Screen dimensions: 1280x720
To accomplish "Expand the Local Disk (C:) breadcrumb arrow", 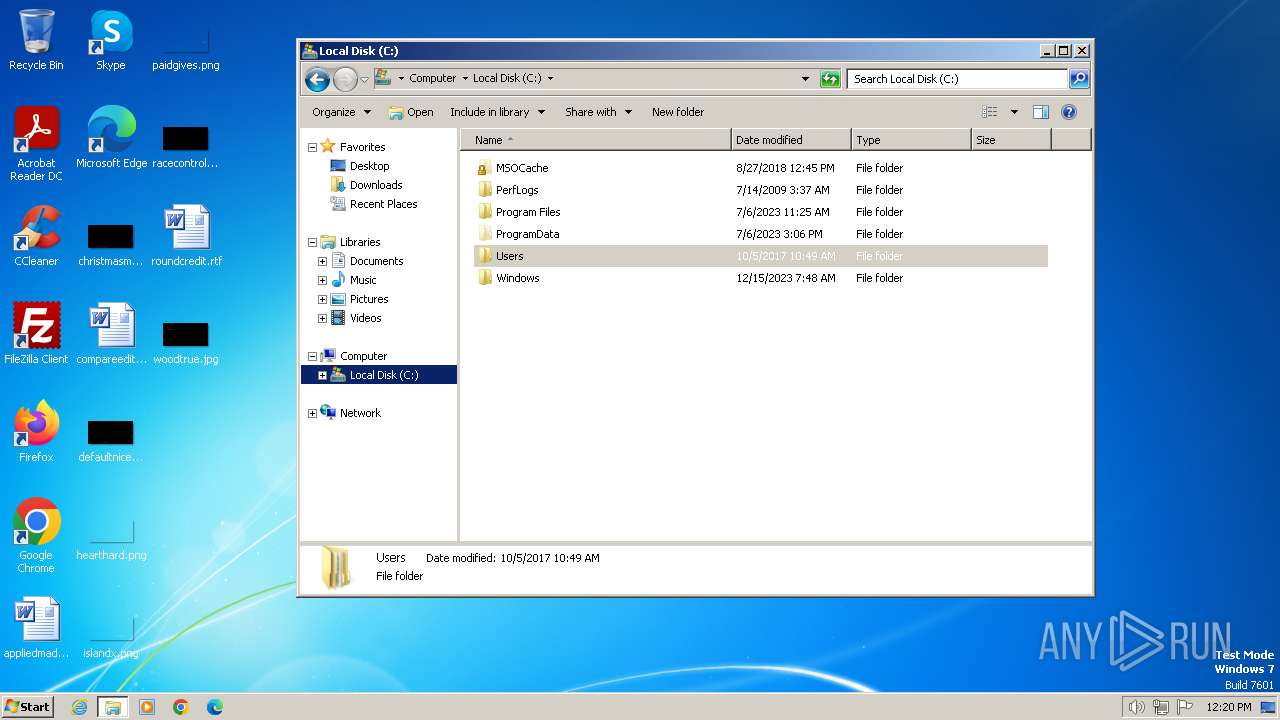I will [550, 78].
